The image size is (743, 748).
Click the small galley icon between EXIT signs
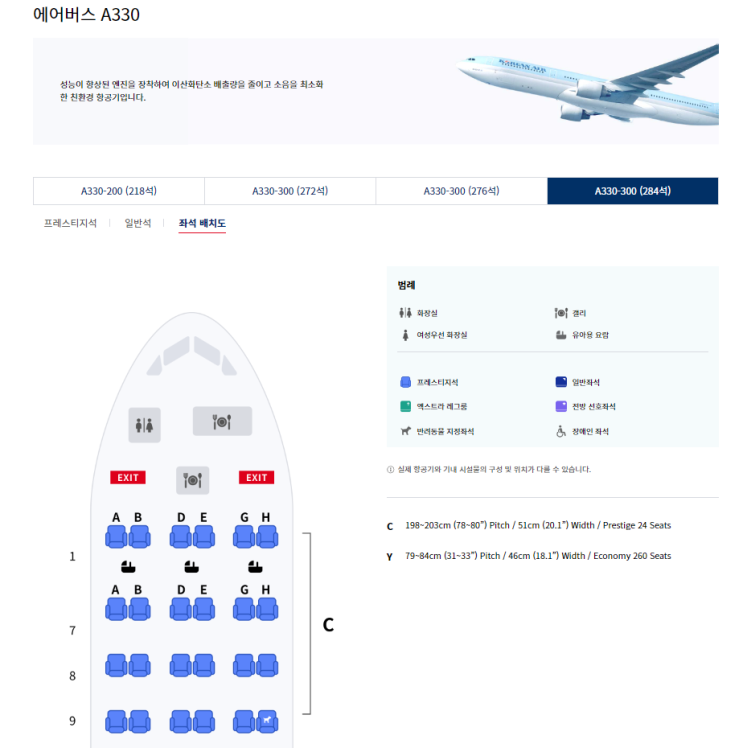coord(193,480)
